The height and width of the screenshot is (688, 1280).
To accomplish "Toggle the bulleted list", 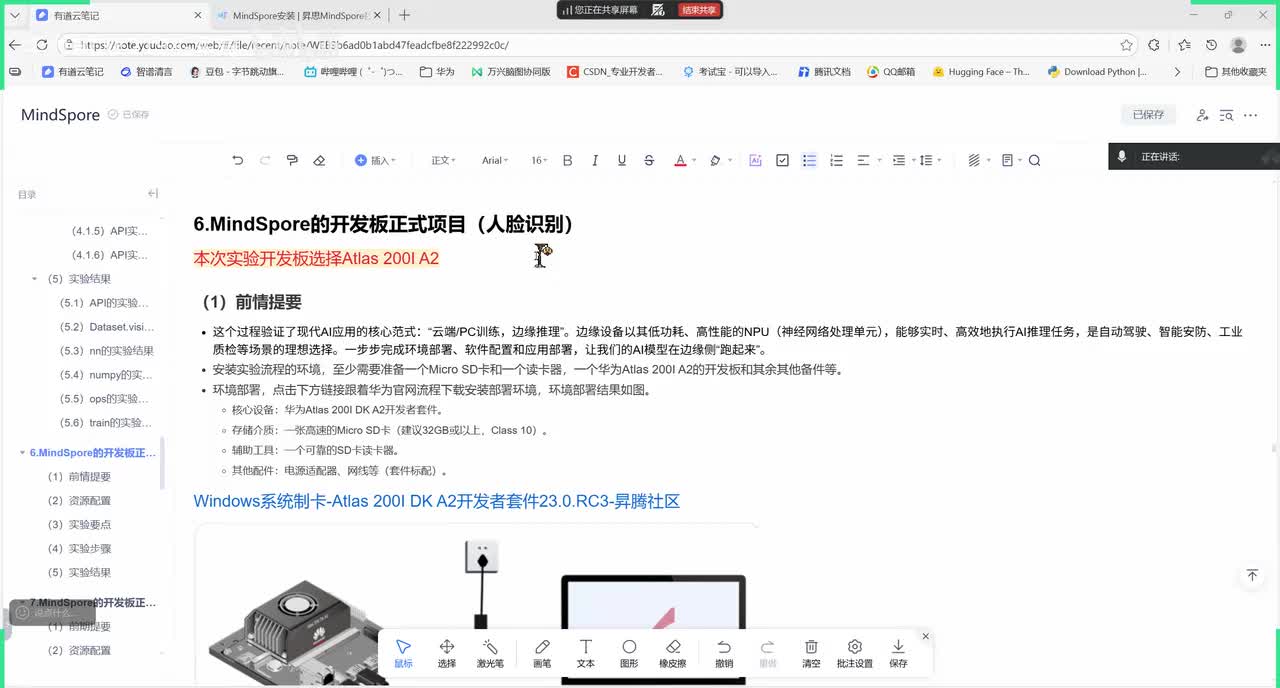I will tap(810, 160).
